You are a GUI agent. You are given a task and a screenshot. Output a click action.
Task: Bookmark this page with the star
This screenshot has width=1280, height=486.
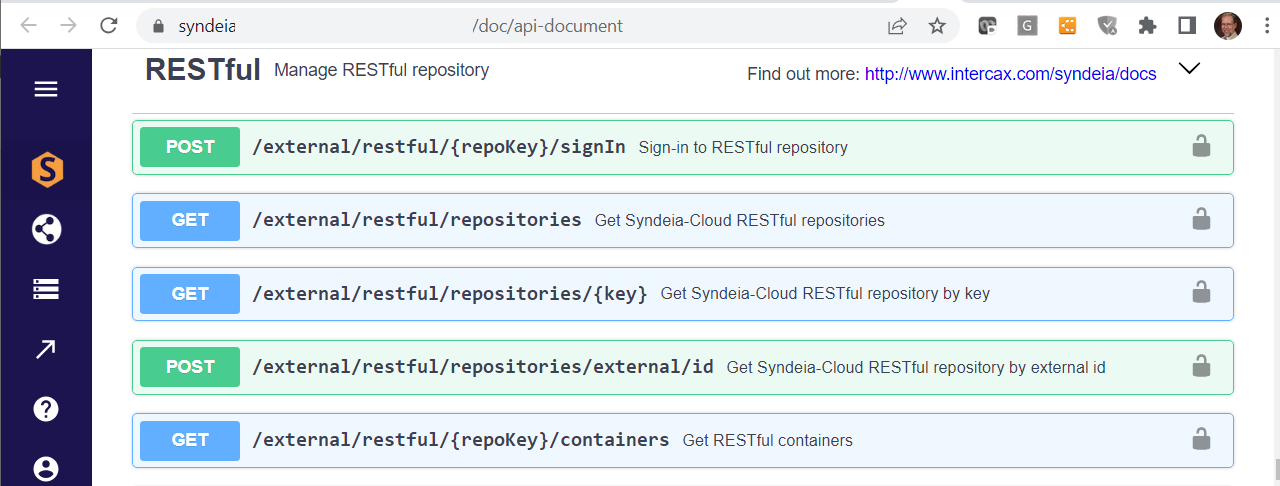tap(937, 26)
